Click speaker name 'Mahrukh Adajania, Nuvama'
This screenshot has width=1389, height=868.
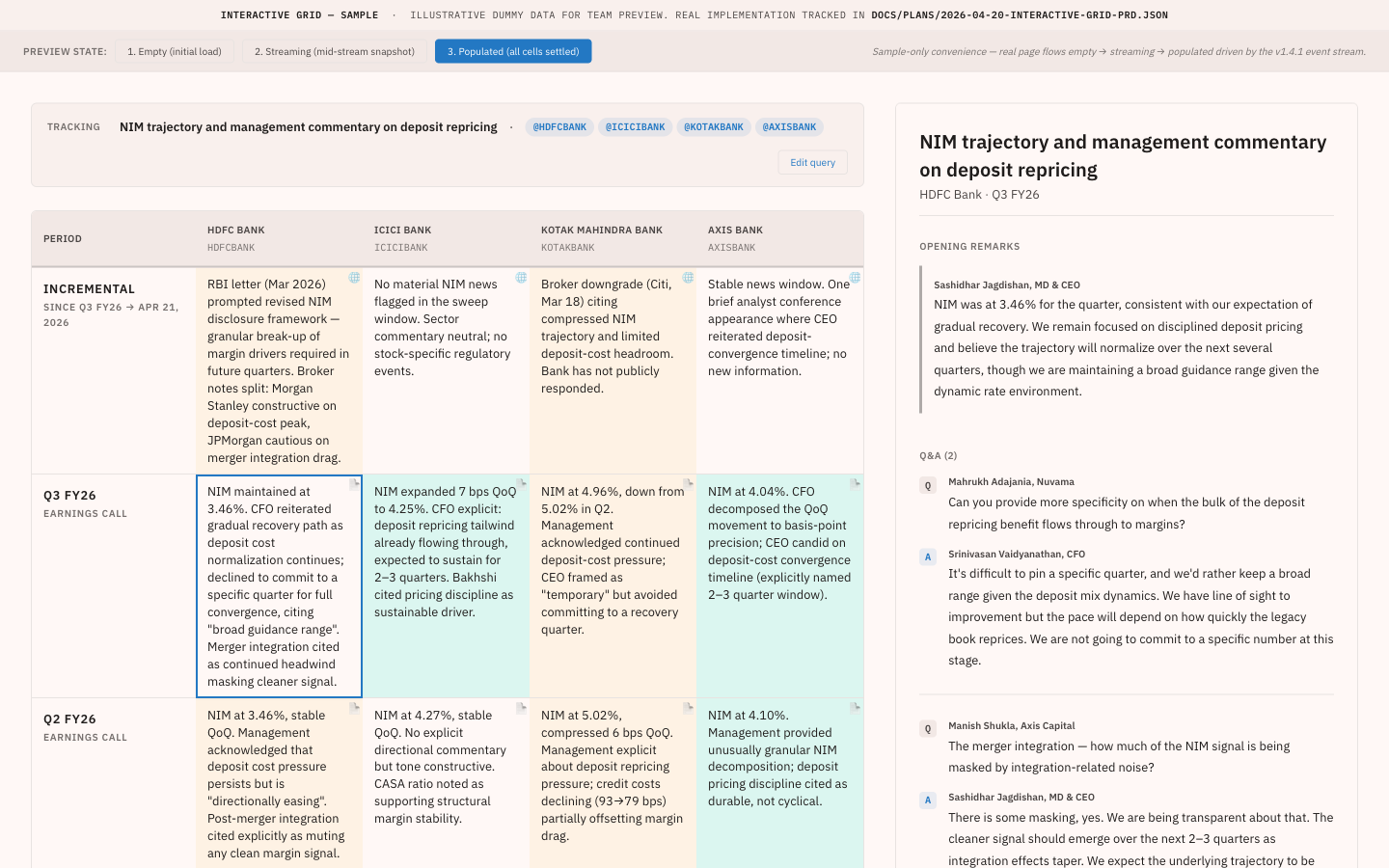coord(1011,482)
